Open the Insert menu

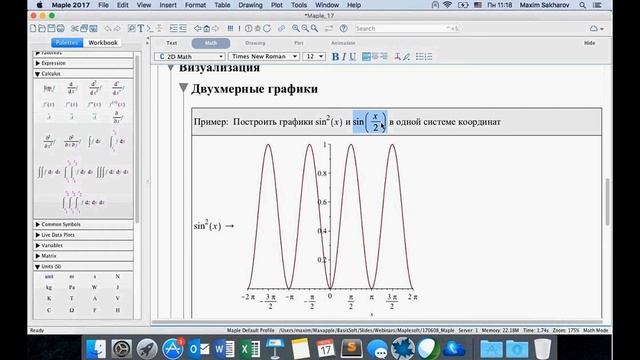(x=168, y=5)
